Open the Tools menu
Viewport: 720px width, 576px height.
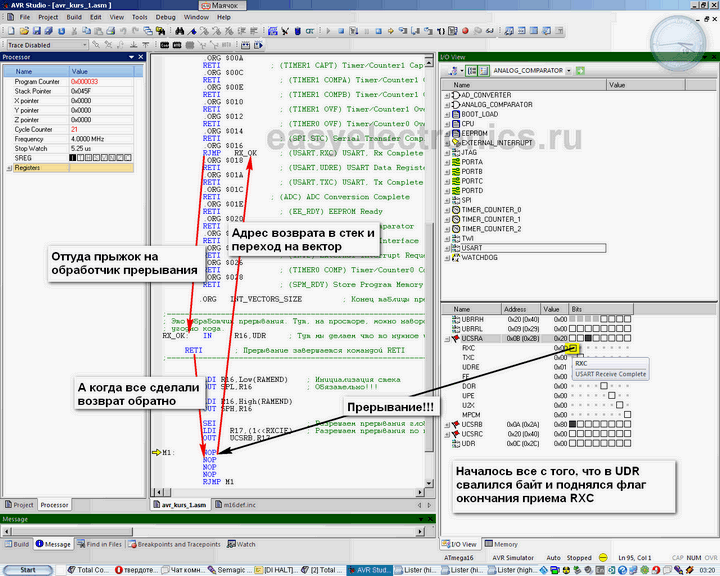(140, 17)
